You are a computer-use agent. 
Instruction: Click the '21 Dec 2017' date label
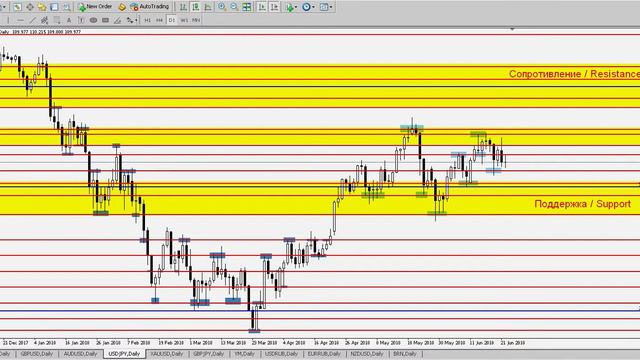pyautogui.click(x=15, y=343)
